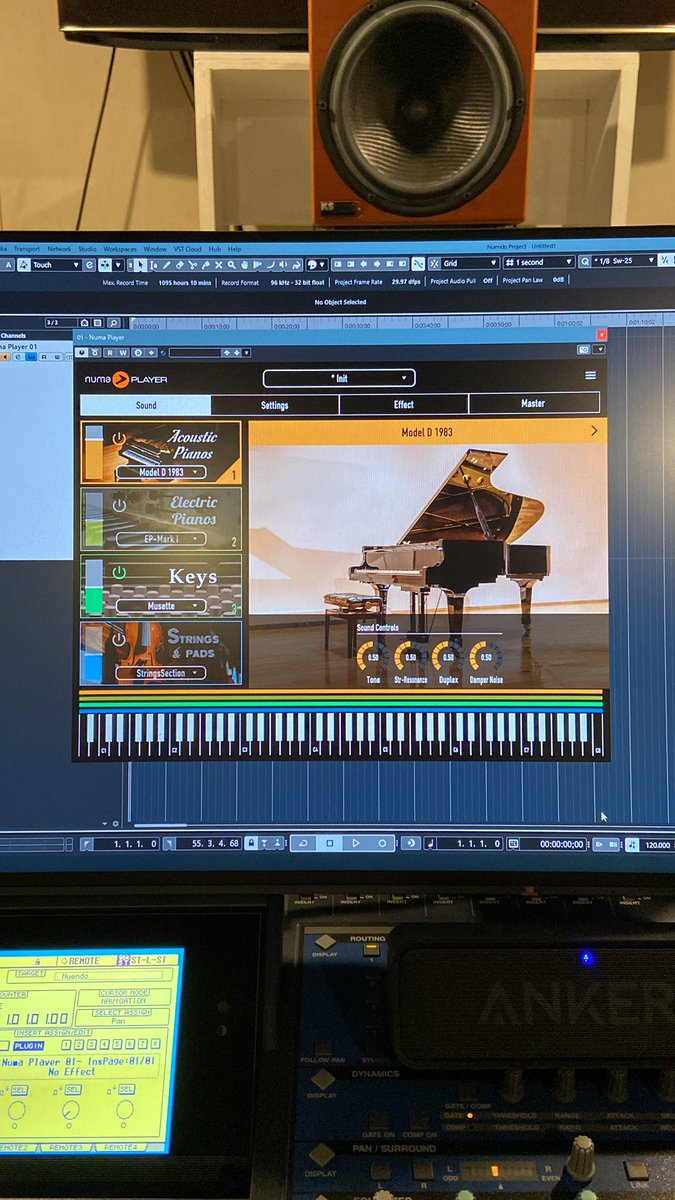Click the Project Frame Rate 29.97 dfps value
675x1200 pixels.
click(407, 282)
